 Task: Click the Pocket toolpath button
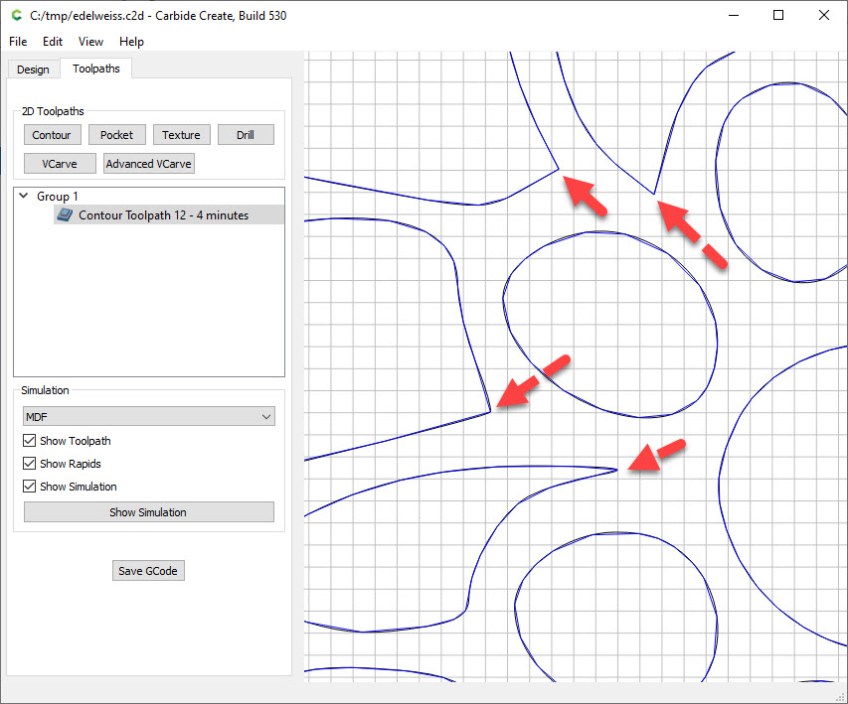click(x=116, y=135)
